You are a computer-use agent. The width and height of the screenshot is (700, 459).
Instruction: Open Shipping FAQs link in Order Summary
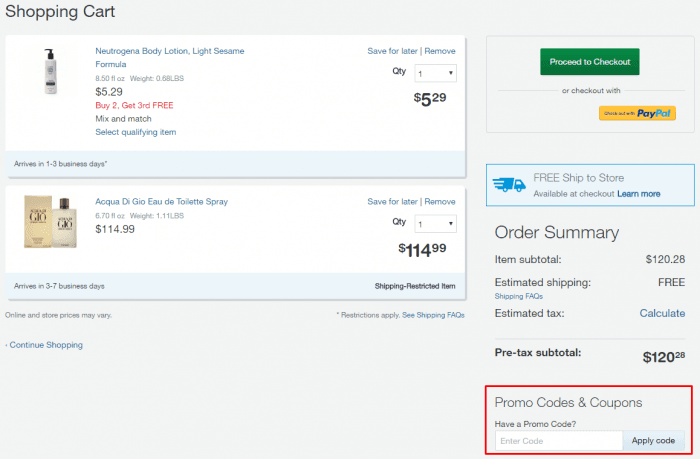pyautogui.click(x=519, y=296)
